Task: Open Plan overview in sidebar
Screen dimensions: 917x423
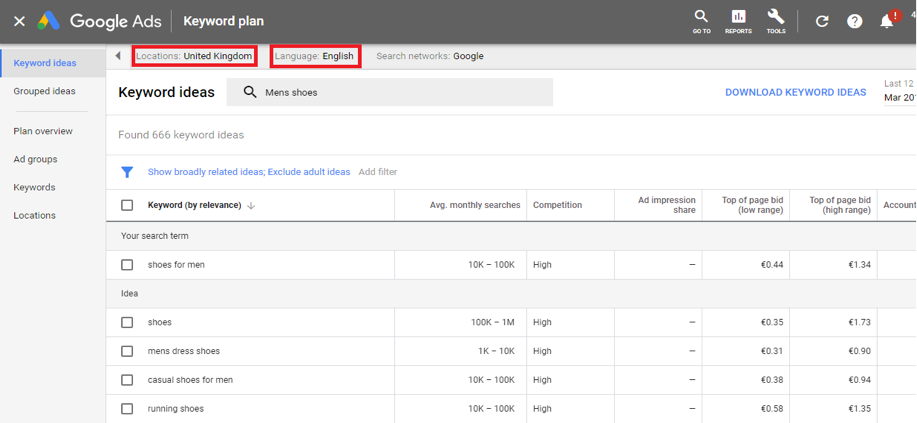Action: pyautogui.click(x=43, y=131)
